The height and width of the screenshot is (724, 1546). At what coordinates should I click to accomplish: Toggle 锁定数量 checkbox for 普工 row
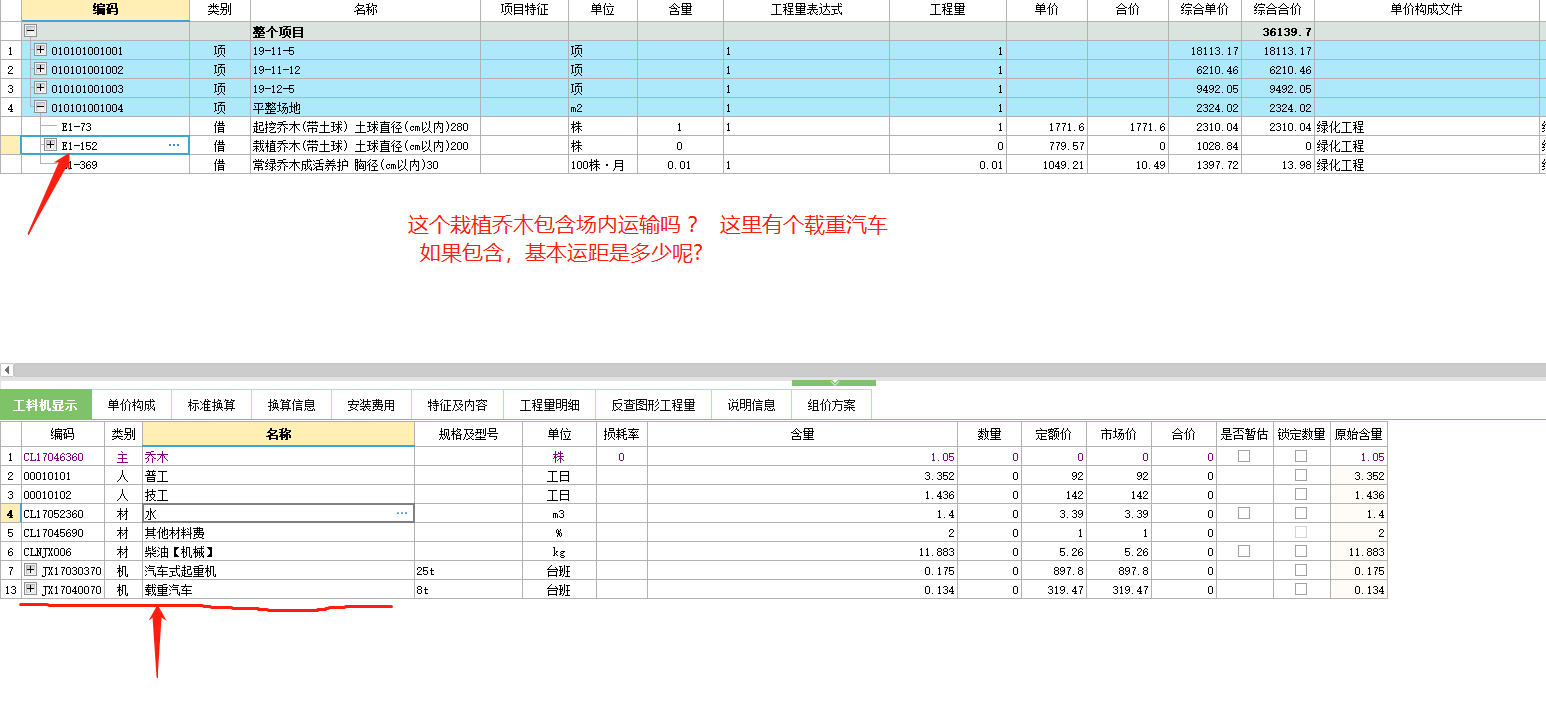(1301, 476)
